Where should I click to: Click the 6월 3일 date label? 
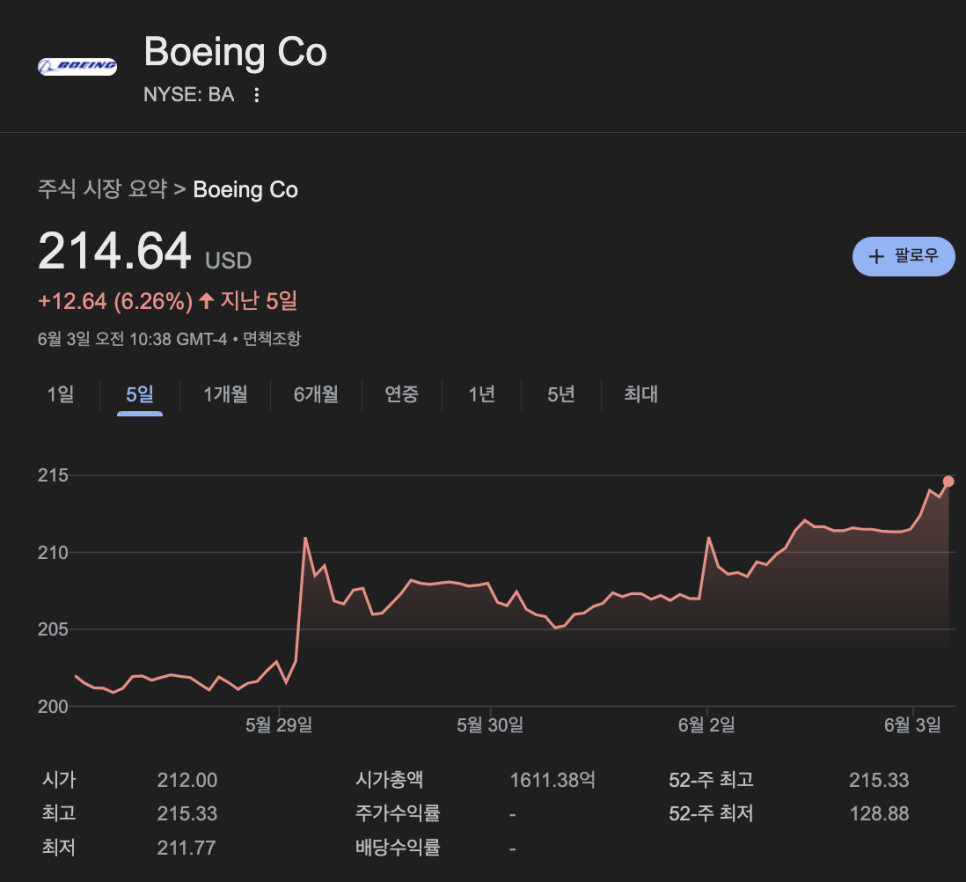pos(913,725)
